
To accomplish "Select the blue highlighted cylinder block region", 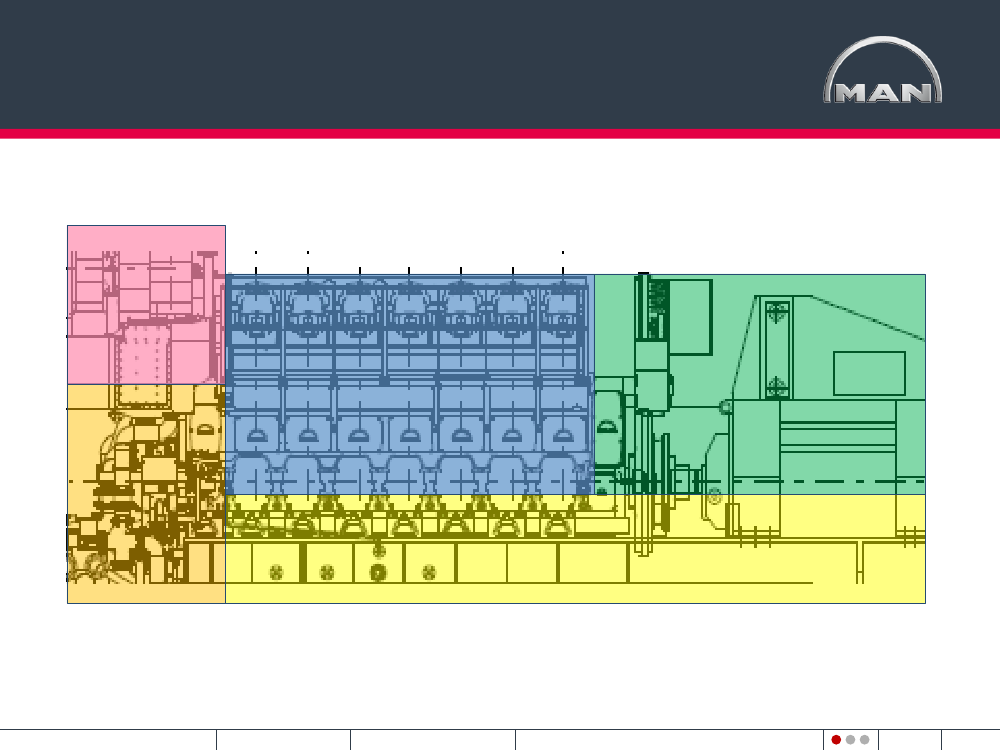I will [x=410, y=385].
